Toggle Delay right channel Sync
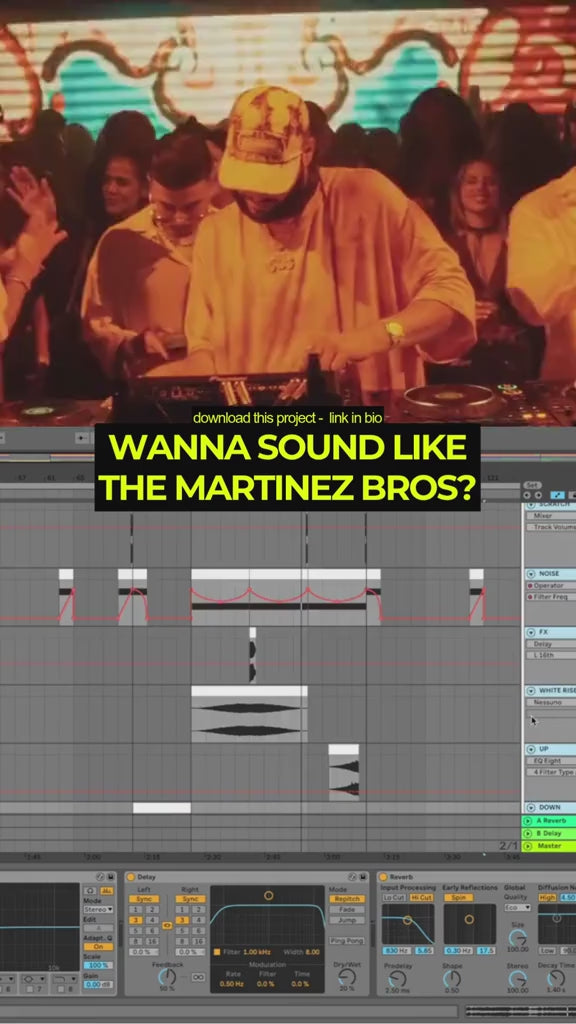Viewport: 576px width, 1024px height. click(x=189, y=899)
